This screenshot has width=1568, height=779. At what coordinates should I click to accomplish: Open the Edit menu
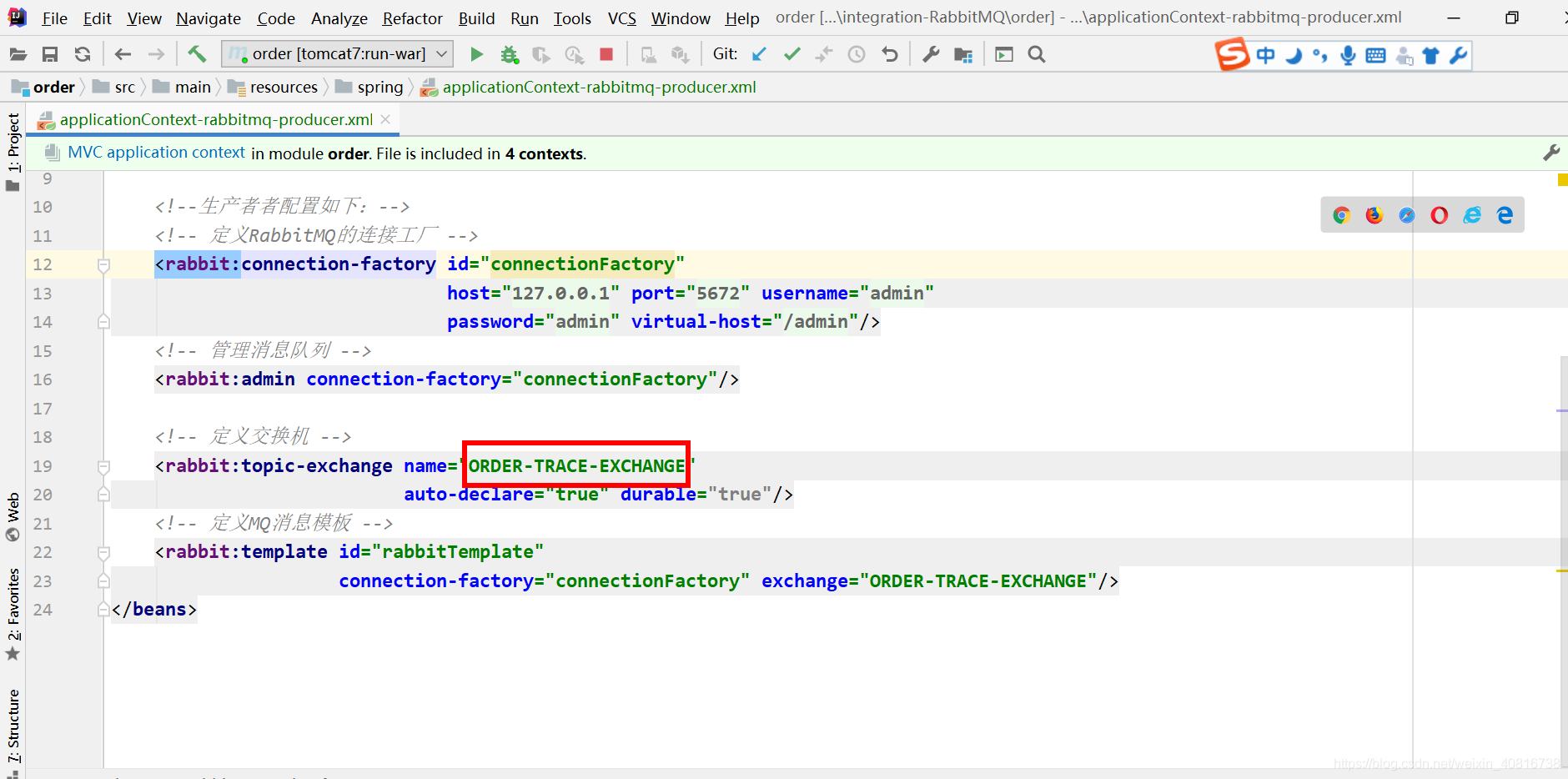98,18
